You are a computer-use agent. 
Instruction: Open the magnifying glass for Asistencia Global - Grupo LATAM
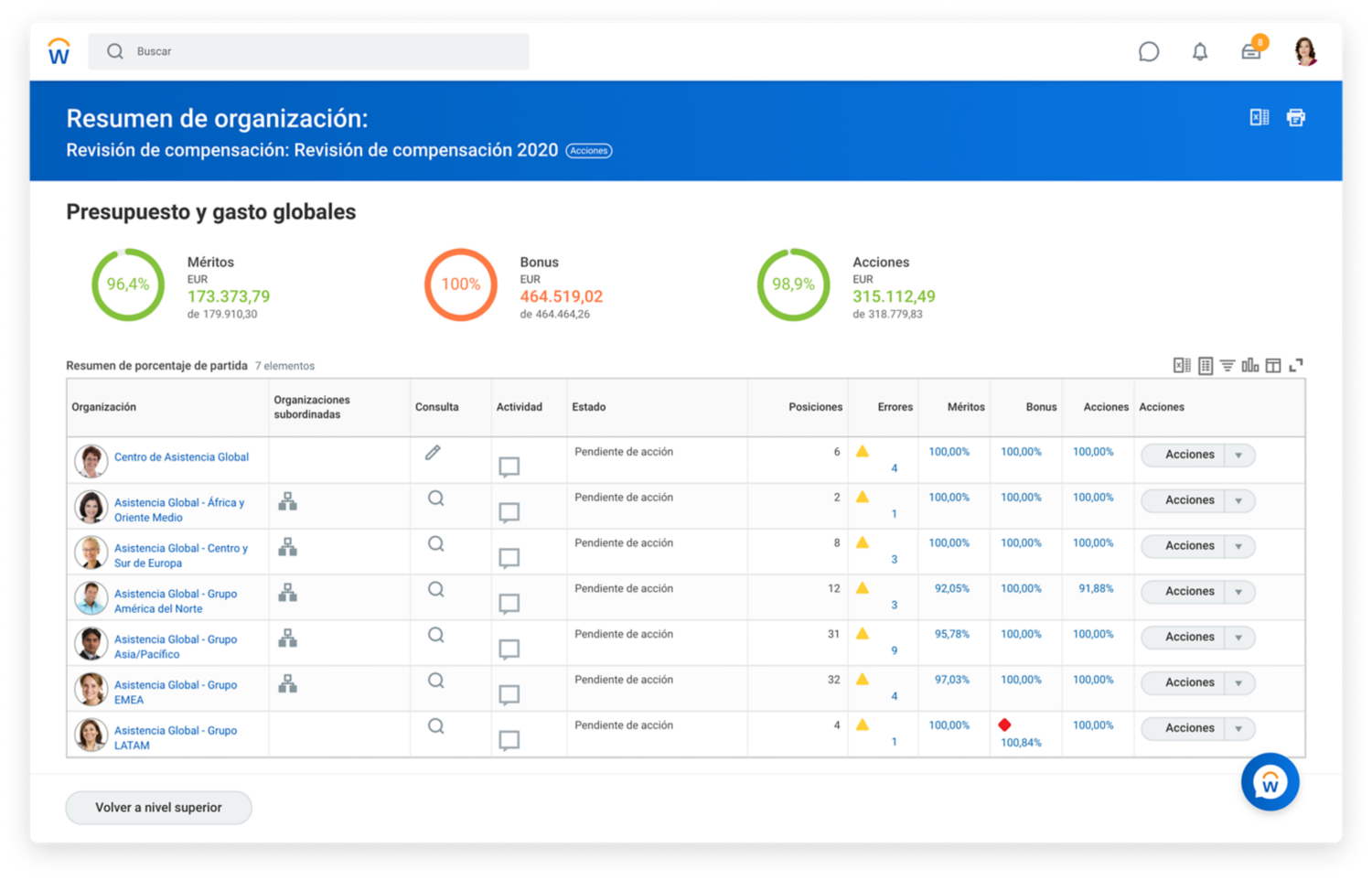coord(435,725)
